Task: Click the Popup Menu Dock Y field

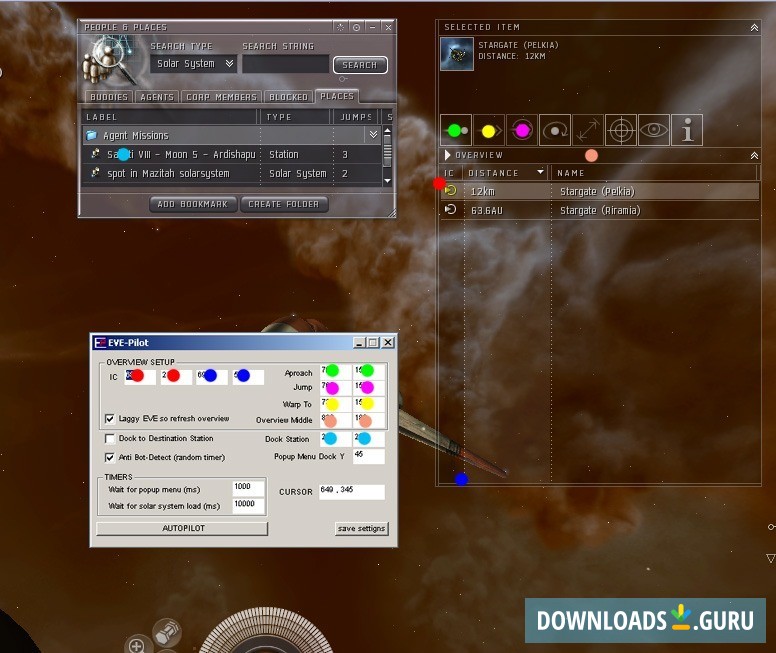Action: (x=369, y=456)
